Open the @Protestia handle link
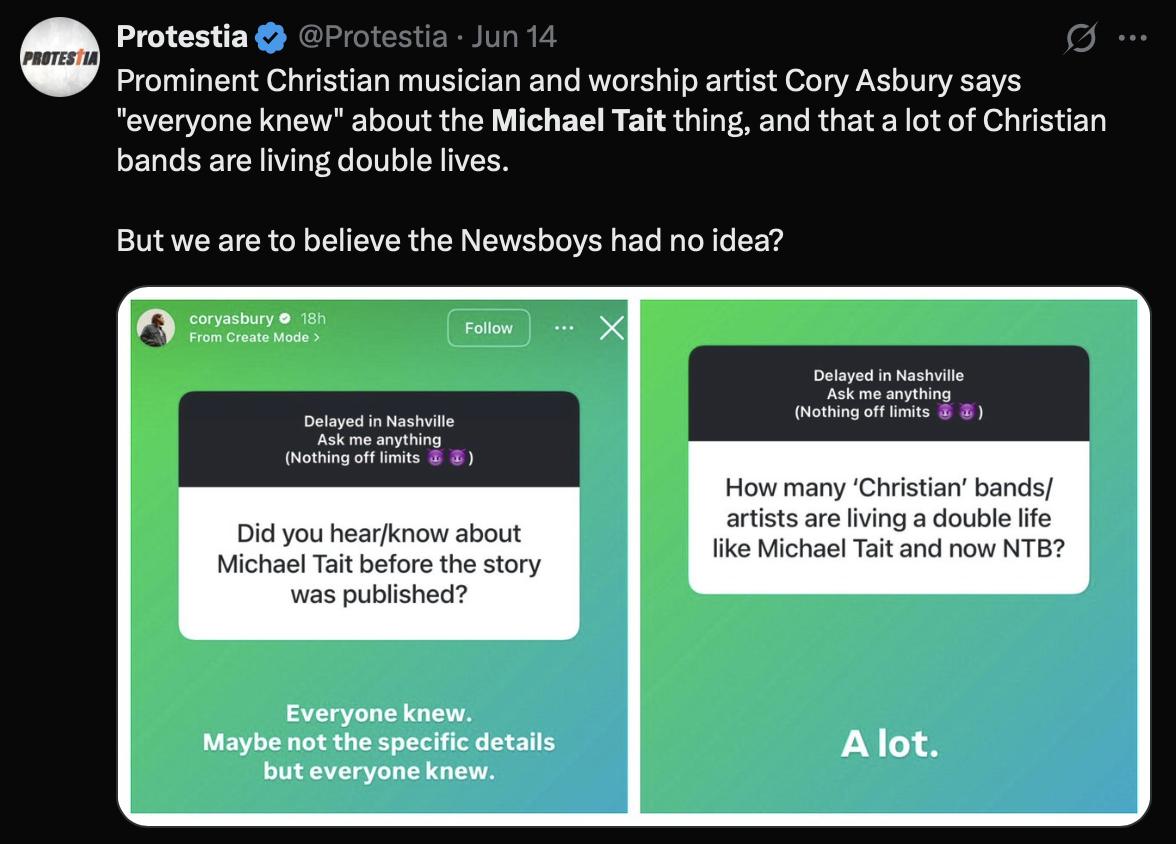The height and width of the screenshot is (844, 1176). click(372, 37)
